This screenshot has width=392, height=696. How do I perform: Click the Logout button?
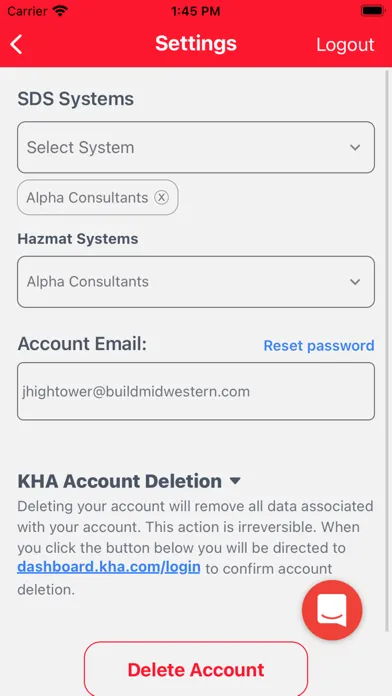tap(345, 45)
